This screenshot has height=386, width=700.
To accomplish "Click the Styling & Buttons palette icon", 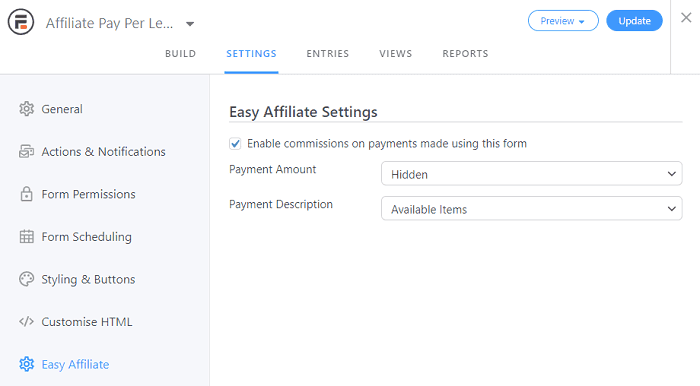I will tap(26, 279).
